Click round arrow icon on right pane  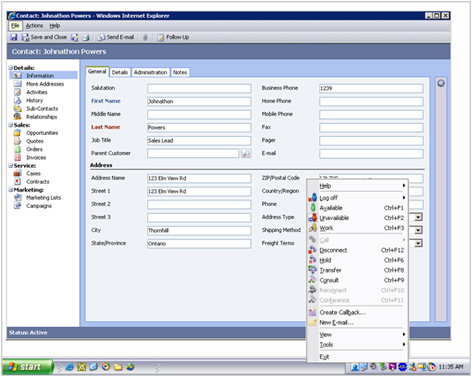pos(441,83)
